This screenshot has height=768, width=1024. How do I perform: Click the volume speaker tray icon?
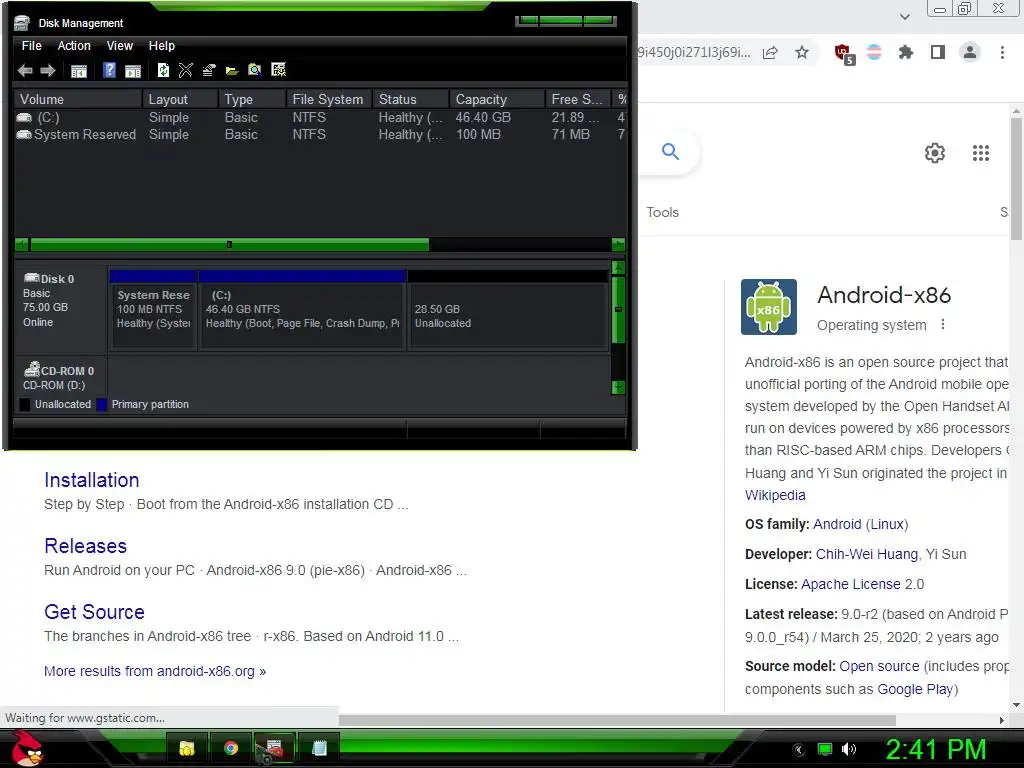849,749
